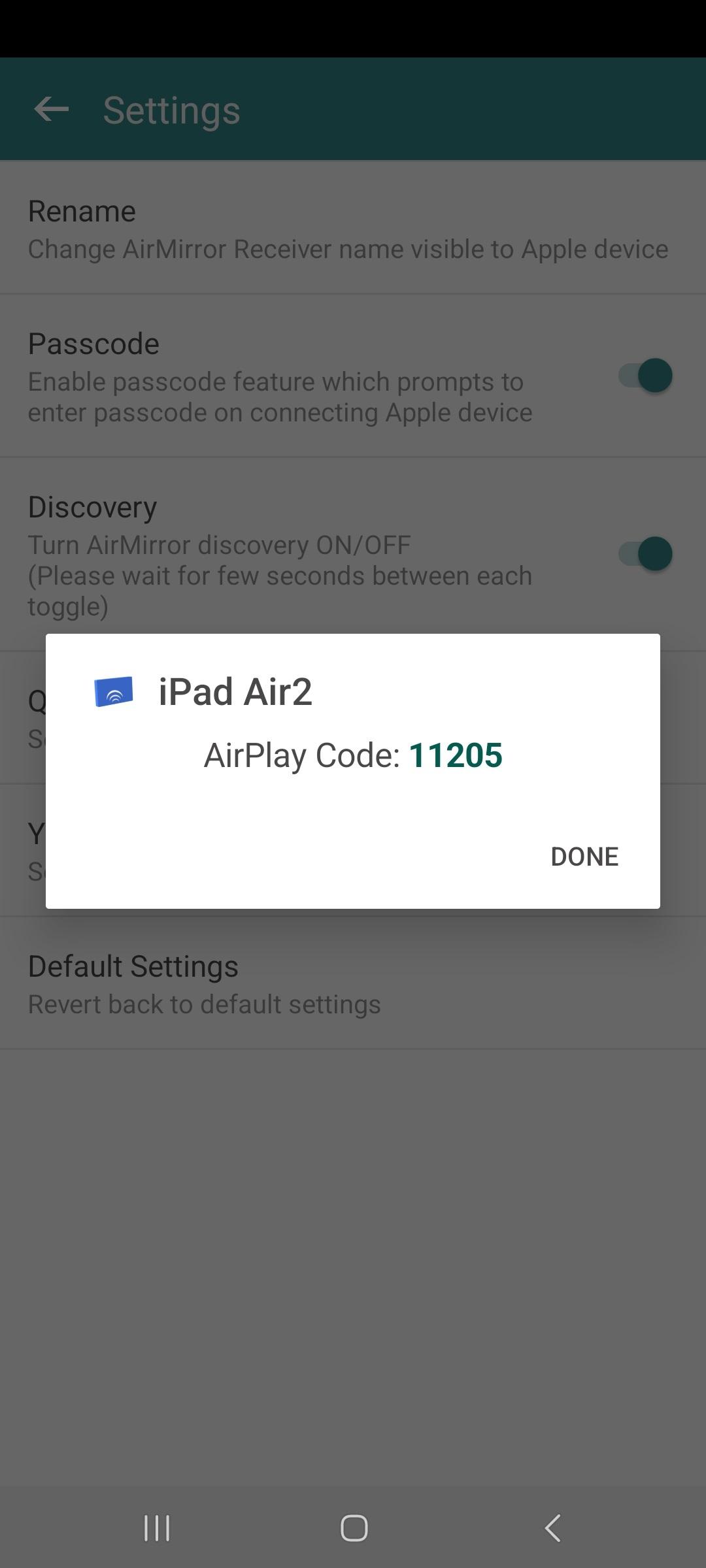Tap the Android back navigation chevron
The image size is (706, 1568).
553,1528
